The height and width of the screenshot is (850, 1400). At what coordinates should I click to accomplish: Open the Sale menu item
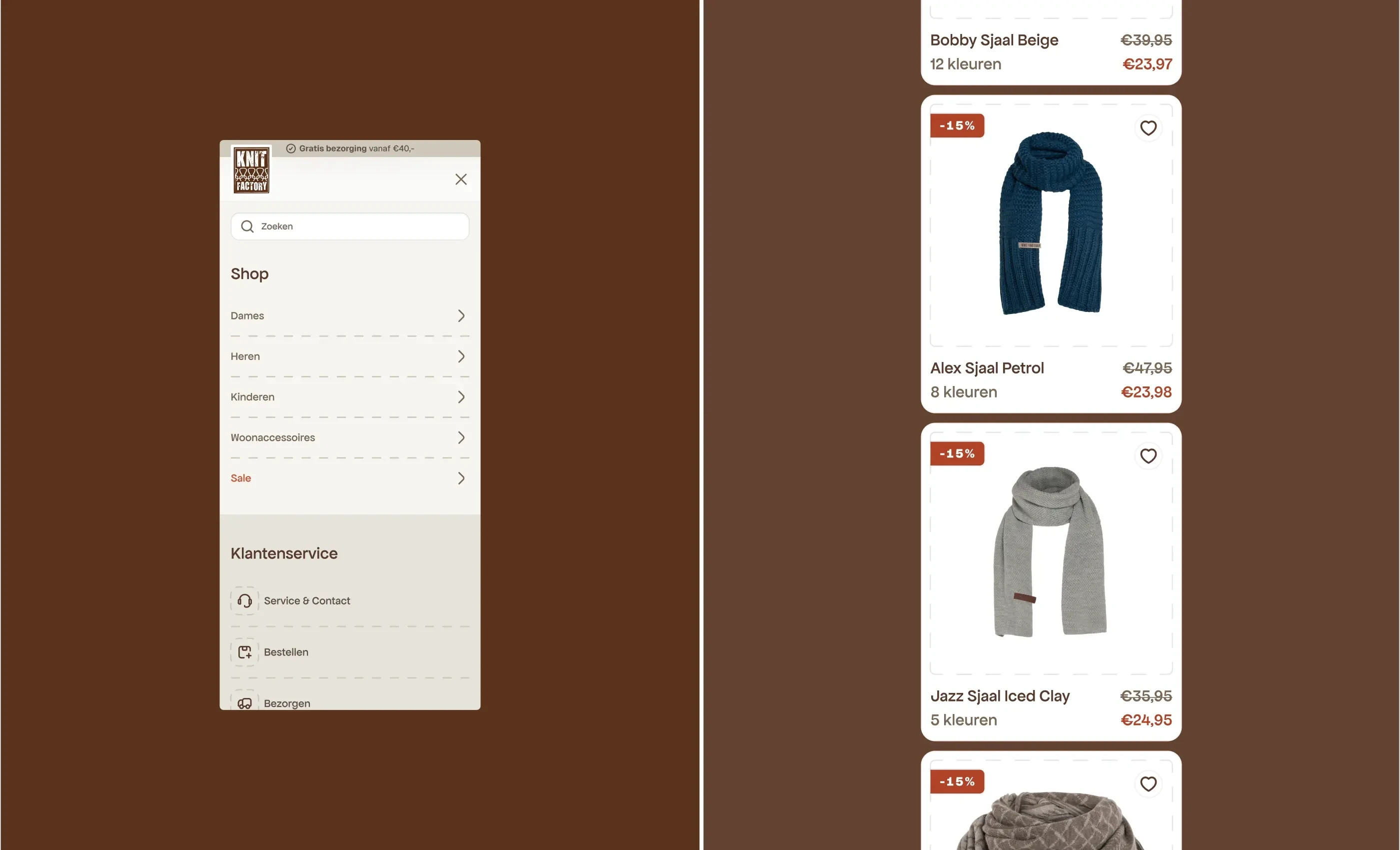point(350,478)
